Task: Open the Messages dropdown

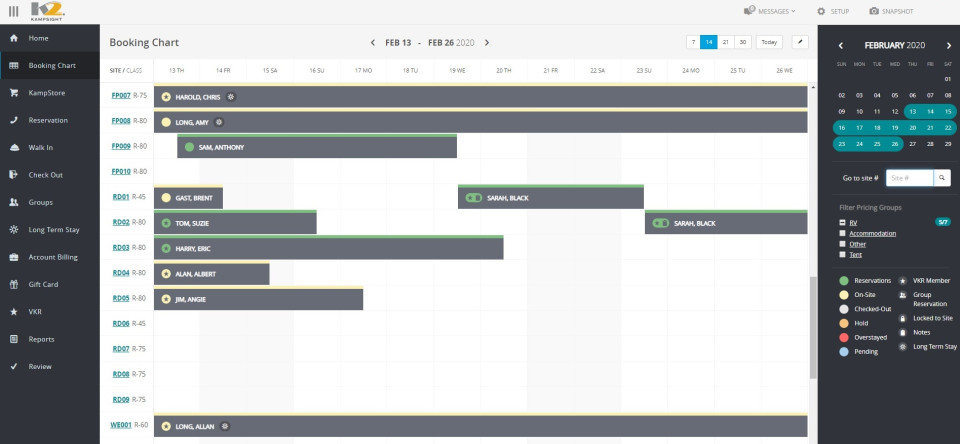Action: coord(770,11)
